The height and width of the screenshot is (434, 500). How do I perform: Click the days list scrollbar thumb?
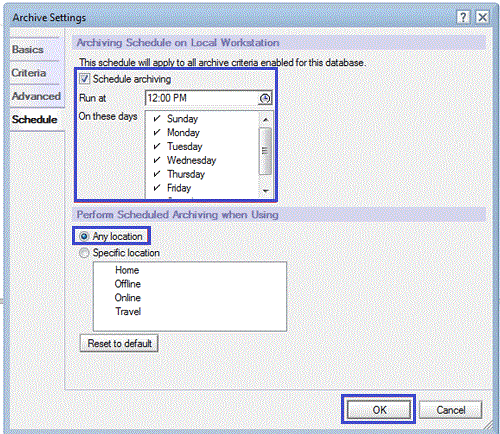[x=265, y=151]
